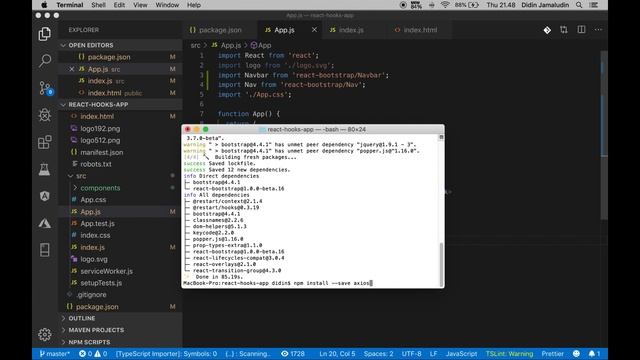Screen dimensions: 640x360
Task: Open the Shell menu
Action: point(98,5)
